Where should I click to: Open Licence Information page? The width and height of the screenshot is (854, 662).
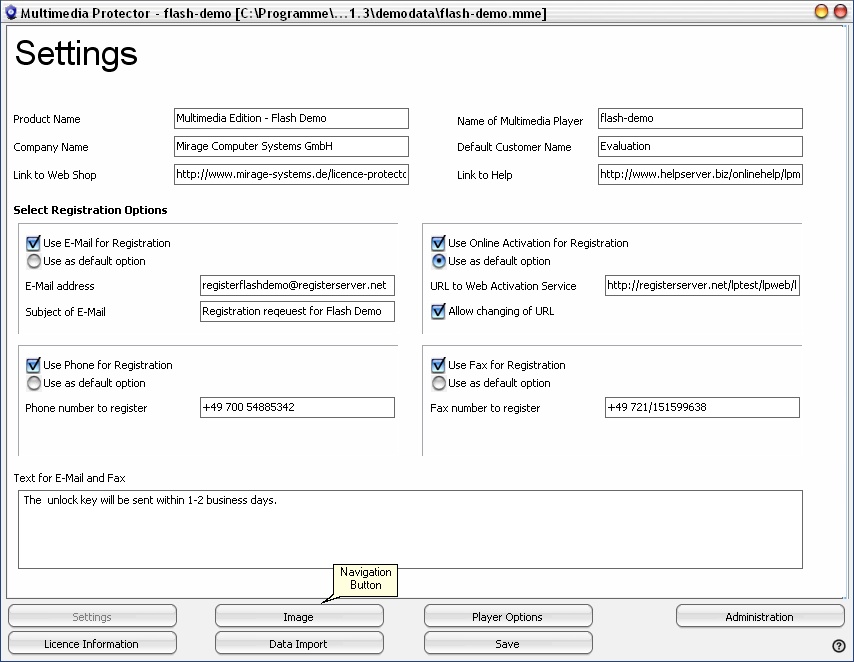[x=92, y=644]
